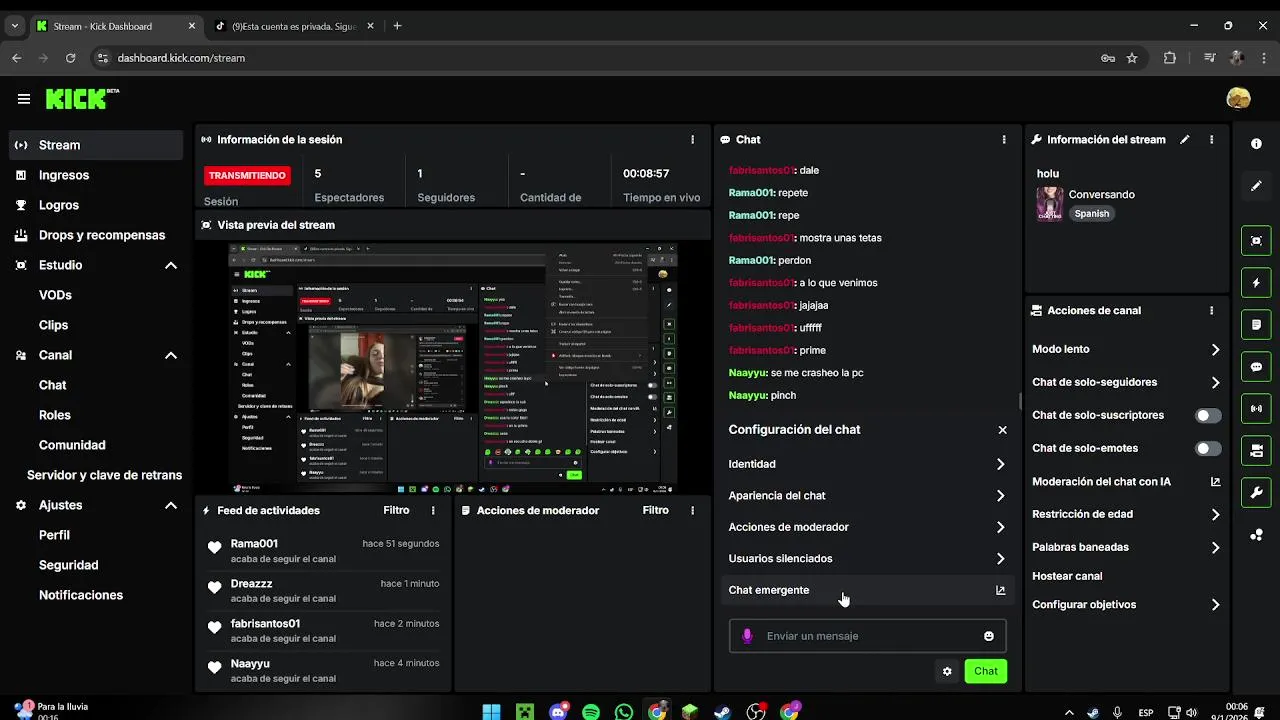Open Chat emergente pop-out
The width and height of the screenshot is (1280, 720).
pyautogui.click(x=867, y=590)
